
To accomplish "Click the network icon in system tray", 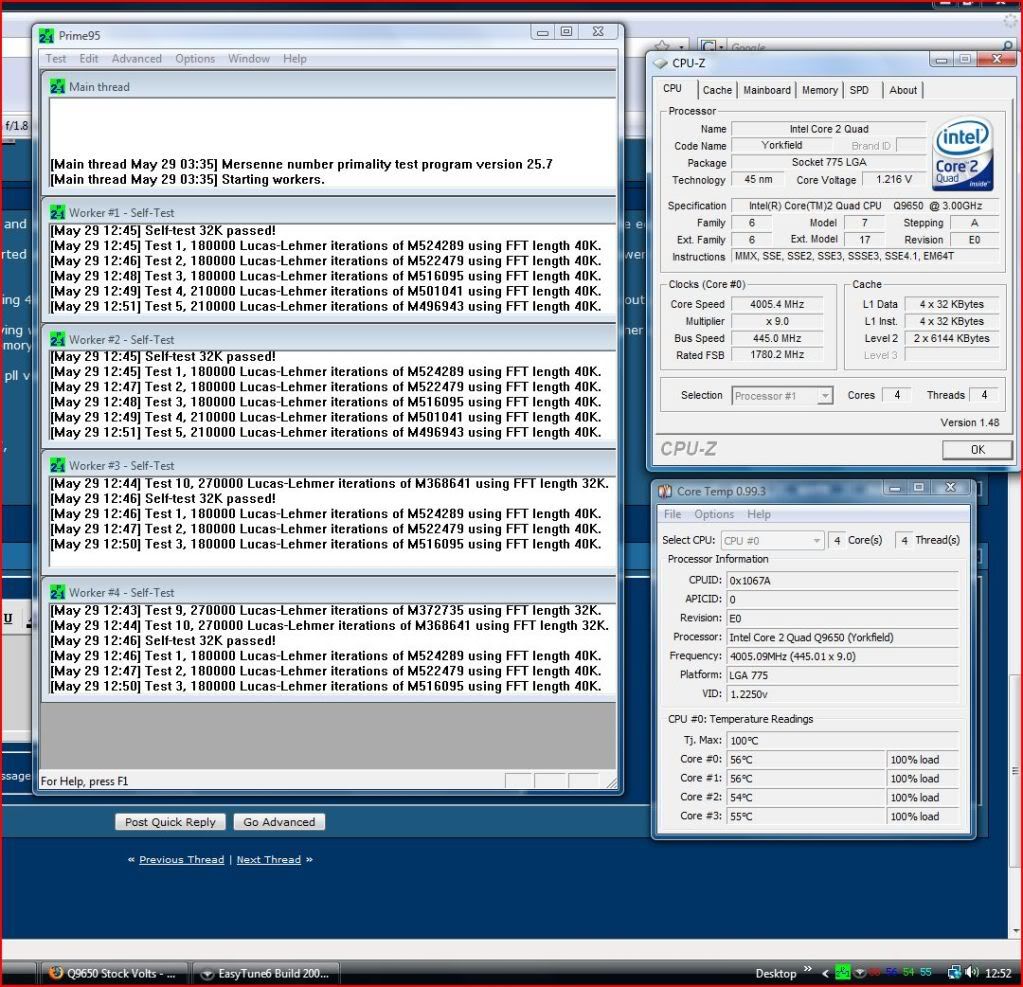I will pos(954,973).
